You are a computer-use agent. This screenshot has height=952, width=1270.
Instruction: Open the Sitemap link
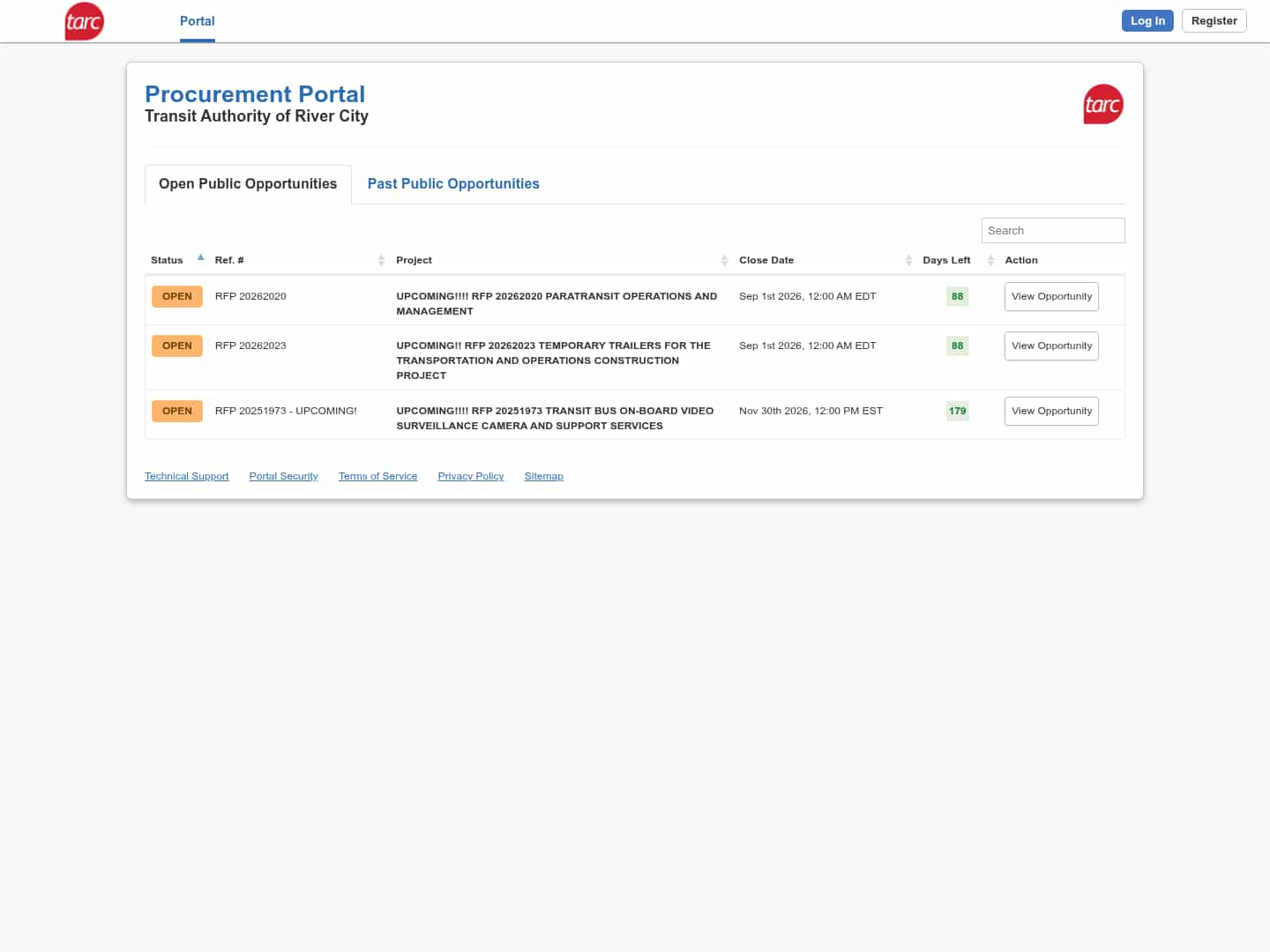(543, 476)
